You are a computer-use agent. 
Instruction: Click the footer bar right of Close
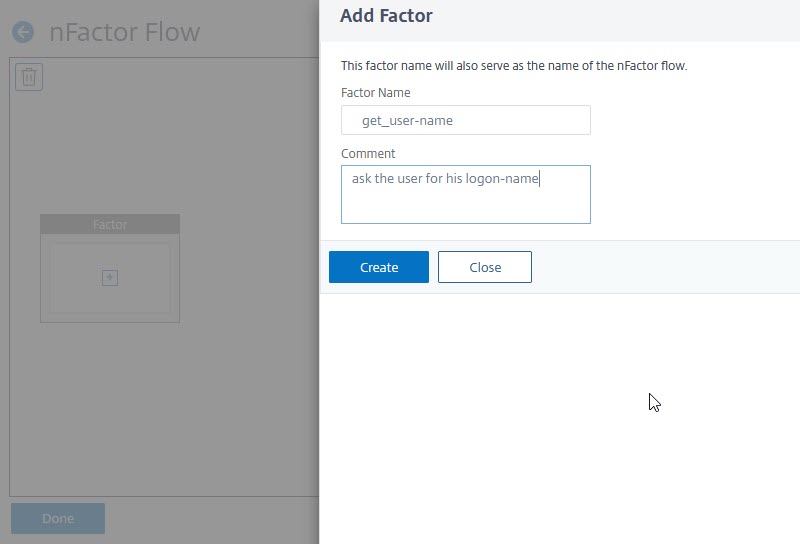[663, 267]
